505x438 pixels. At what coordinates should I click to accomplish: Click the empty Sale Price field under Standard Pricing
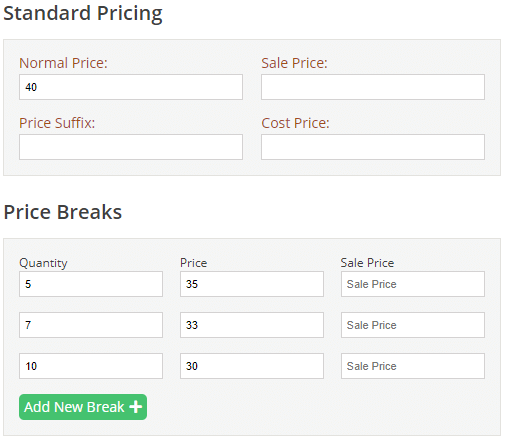point(373,87)
